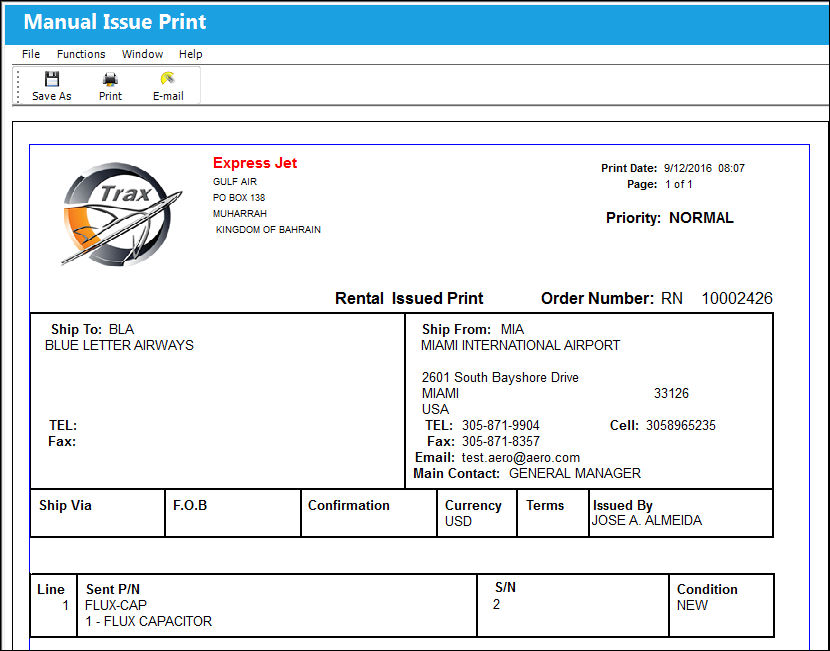
Task: Click the Express Jet company name
Action: [x=255, y=163]
